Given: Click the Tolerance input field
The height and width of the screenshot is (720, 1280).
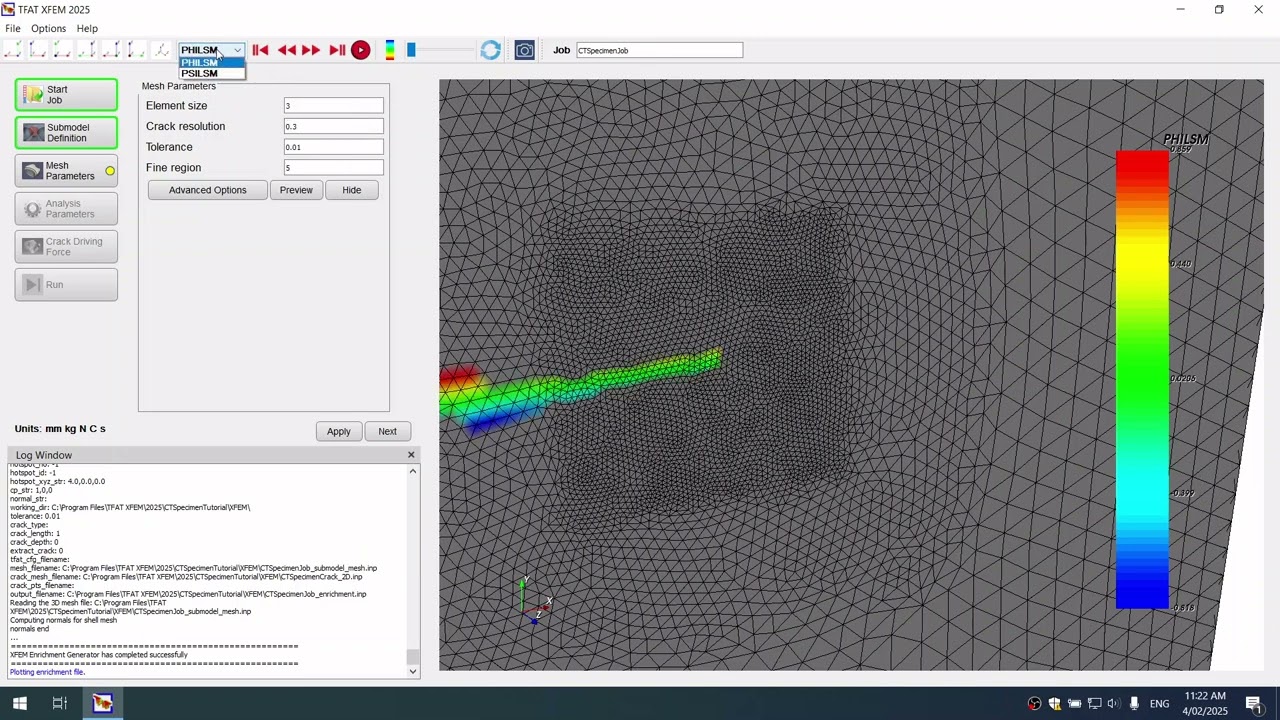Looking at the screenshot, I should point(333,147).
